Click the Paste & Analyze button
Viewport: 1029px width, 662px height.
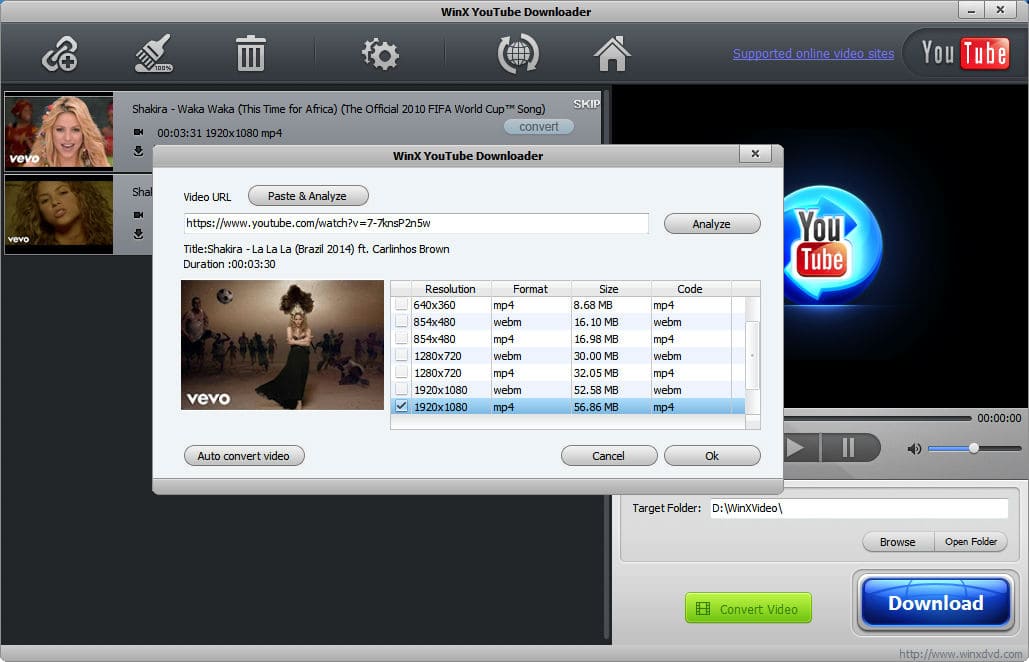[x=308, y=196]
